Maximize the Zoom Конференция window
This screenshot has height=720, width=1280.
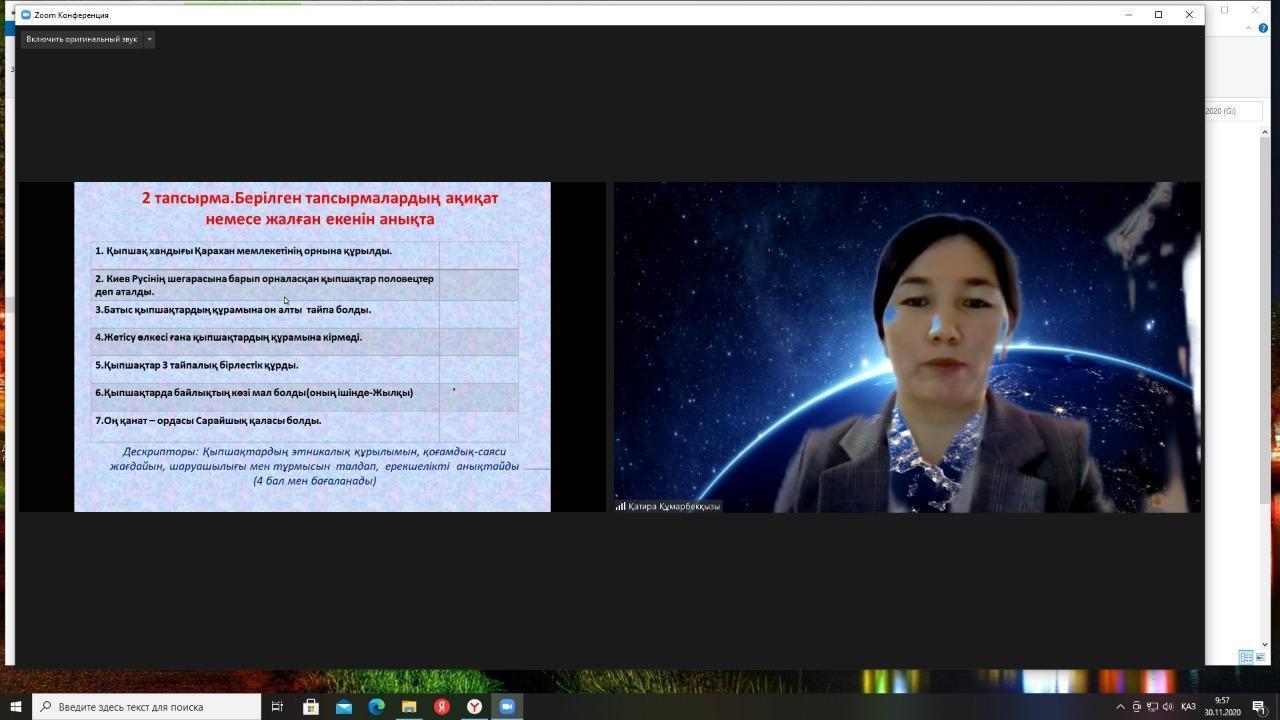click(x=1158, y=15)
